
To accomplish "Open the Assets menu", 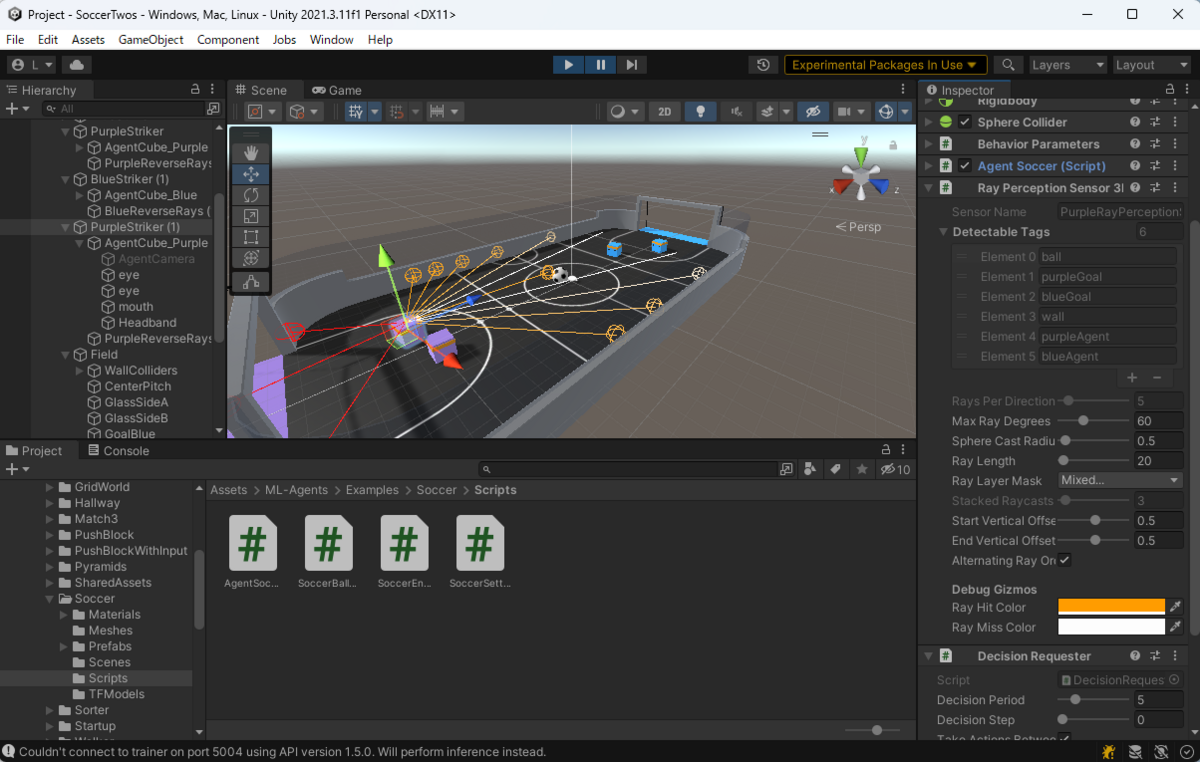I will point(88,40).
